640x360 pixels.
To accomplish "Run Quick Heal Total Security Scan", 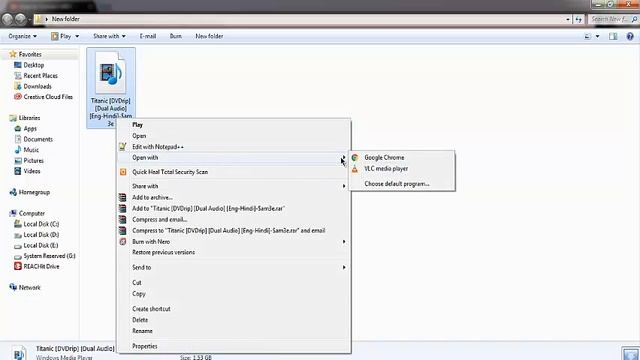I will pyautogui.click(x=233, y=172).
